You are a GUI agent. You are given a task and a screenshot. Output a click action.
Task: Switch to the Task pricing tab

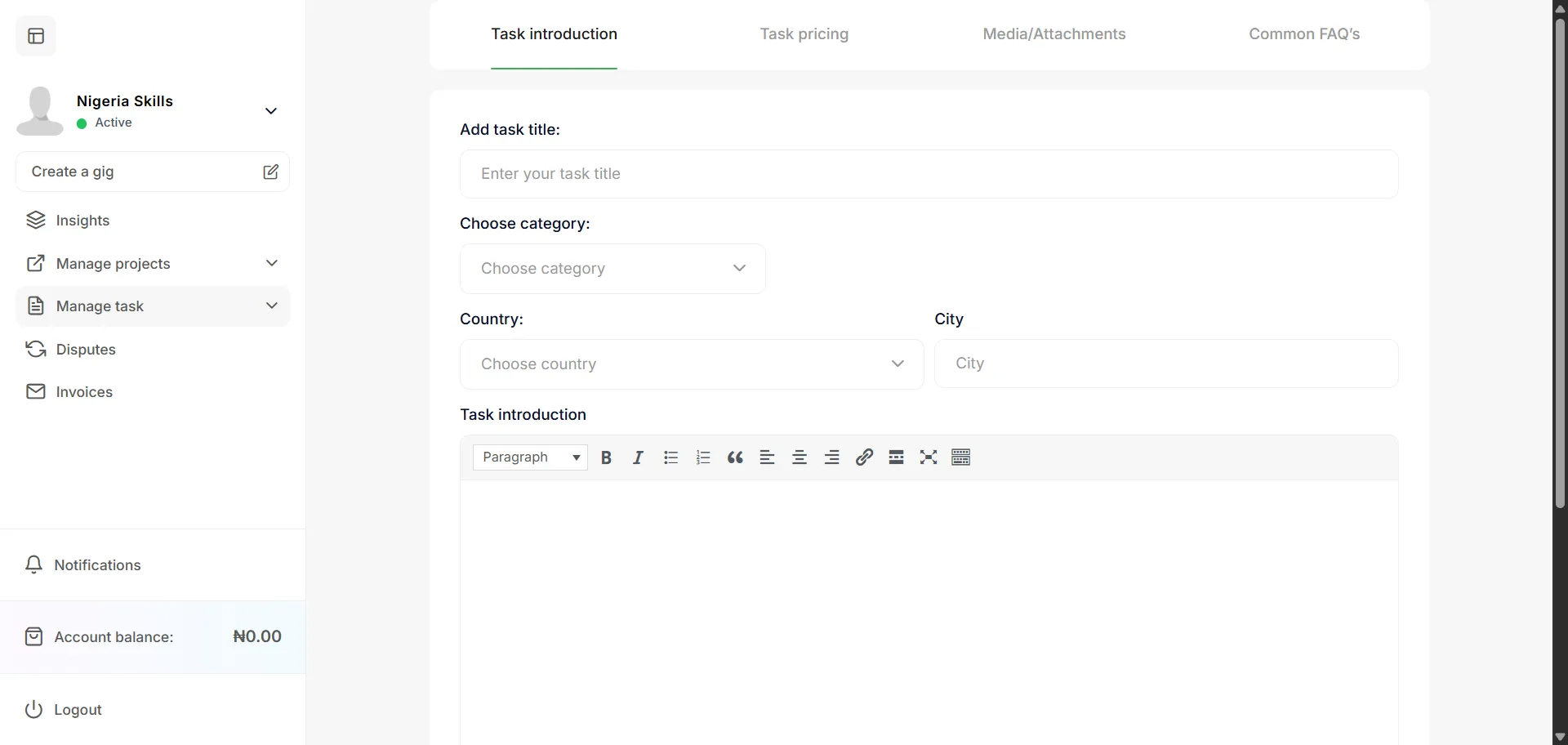click(x=804, y=34)
